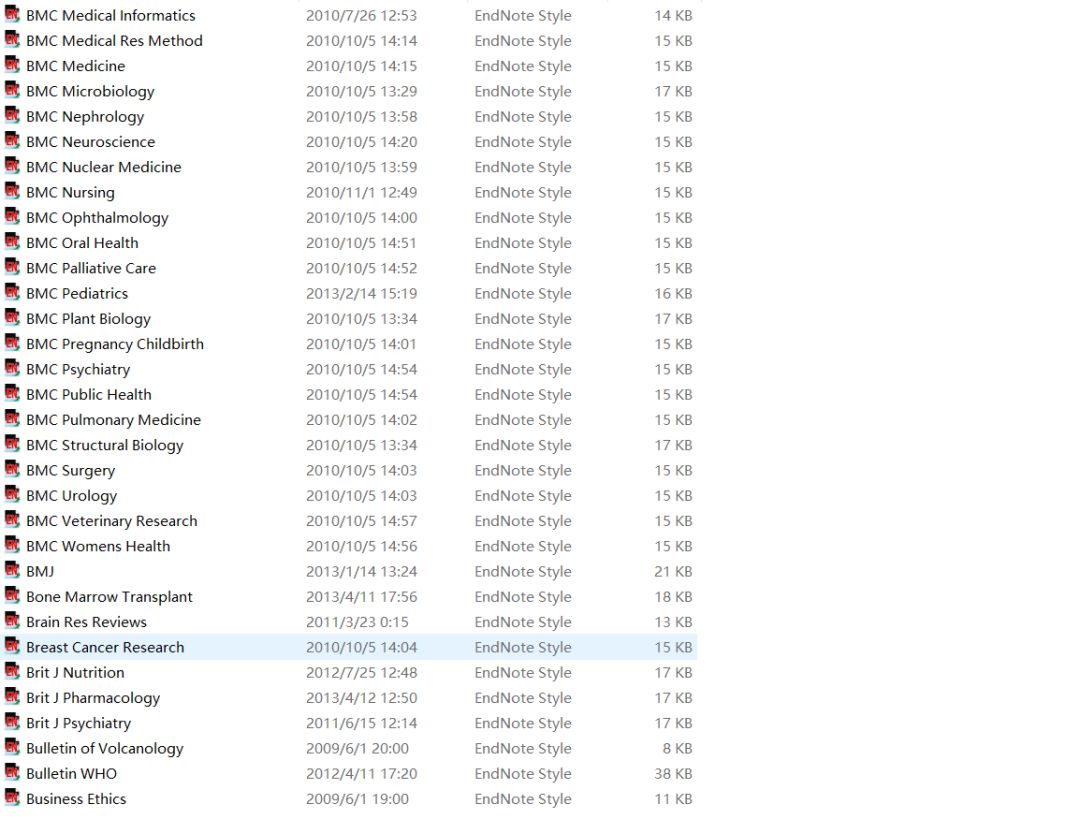Screen dimensions: 1080x819
Task: Select the icon beside BMC Veterinary Research
Action: [x=12, y=519]
